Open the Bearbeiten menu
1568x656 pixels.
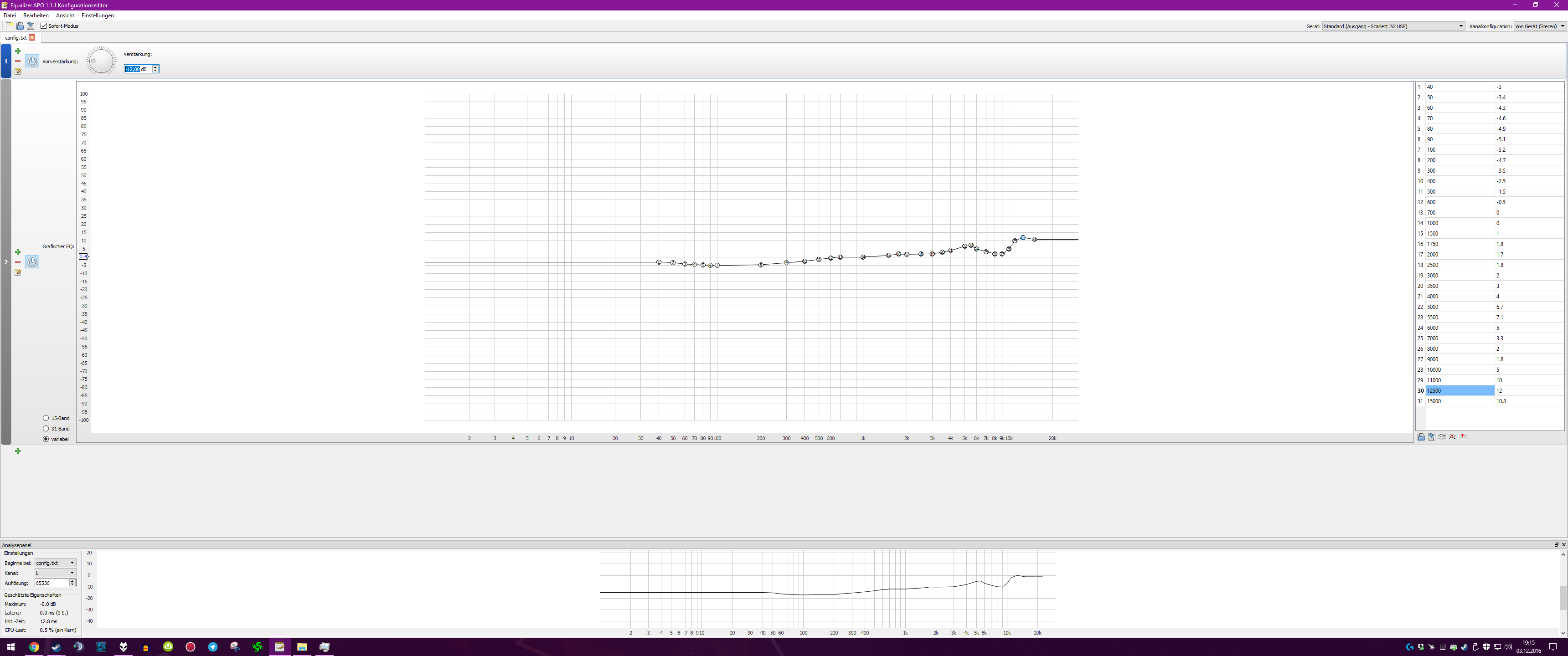point(36,15)
